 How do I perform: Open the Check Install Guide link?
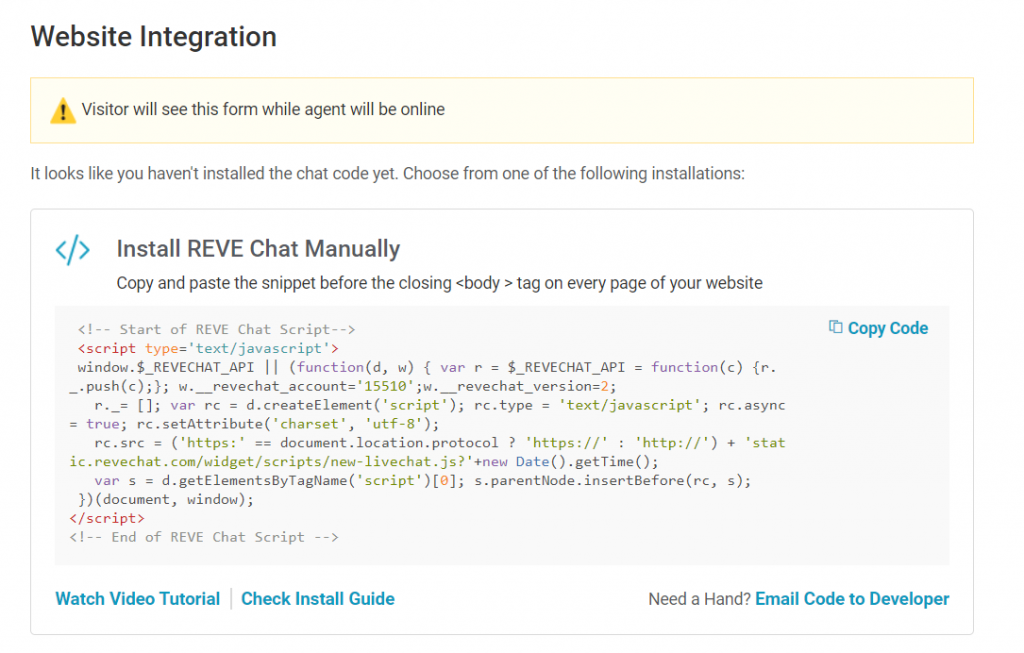[318, 599]
